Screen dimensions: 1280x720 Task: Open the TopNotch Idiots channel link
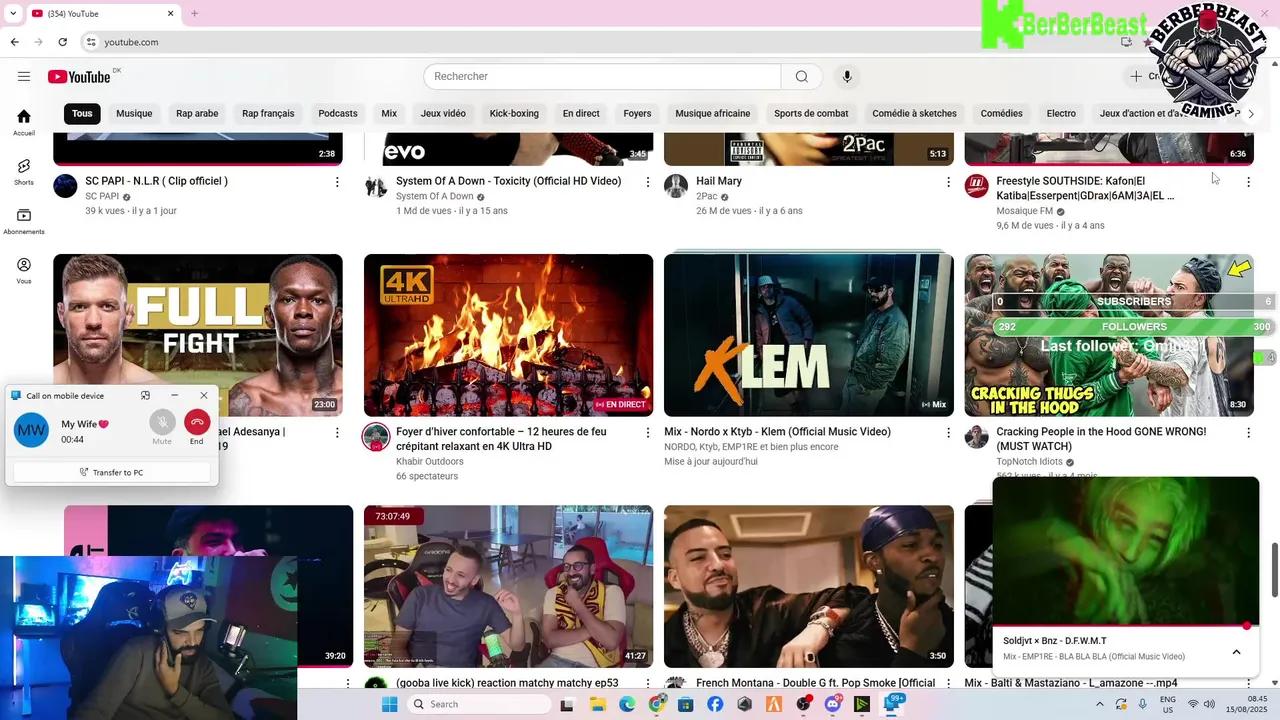[1029, 462]
